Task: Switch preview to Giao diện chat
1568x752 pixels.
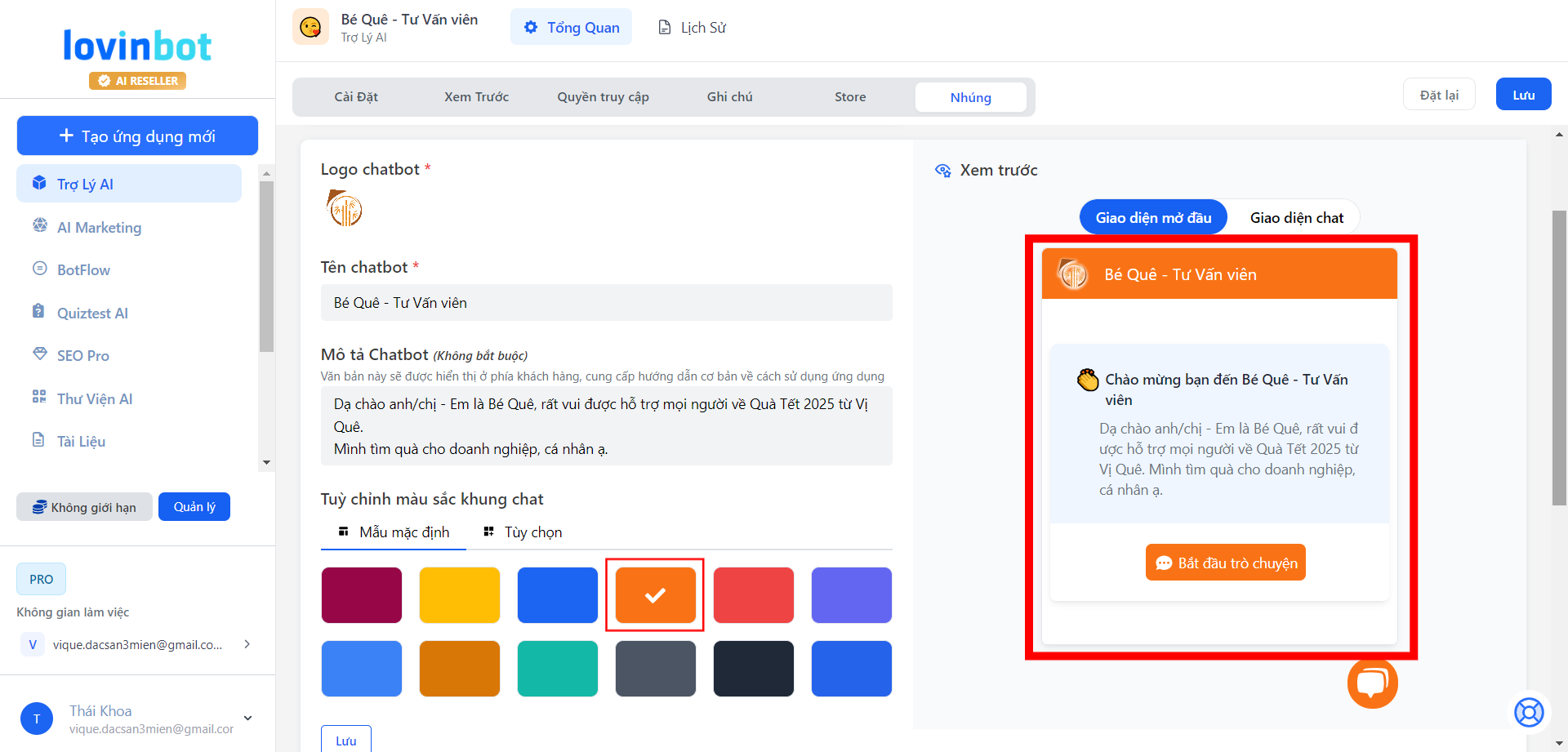Action: 1296,218
